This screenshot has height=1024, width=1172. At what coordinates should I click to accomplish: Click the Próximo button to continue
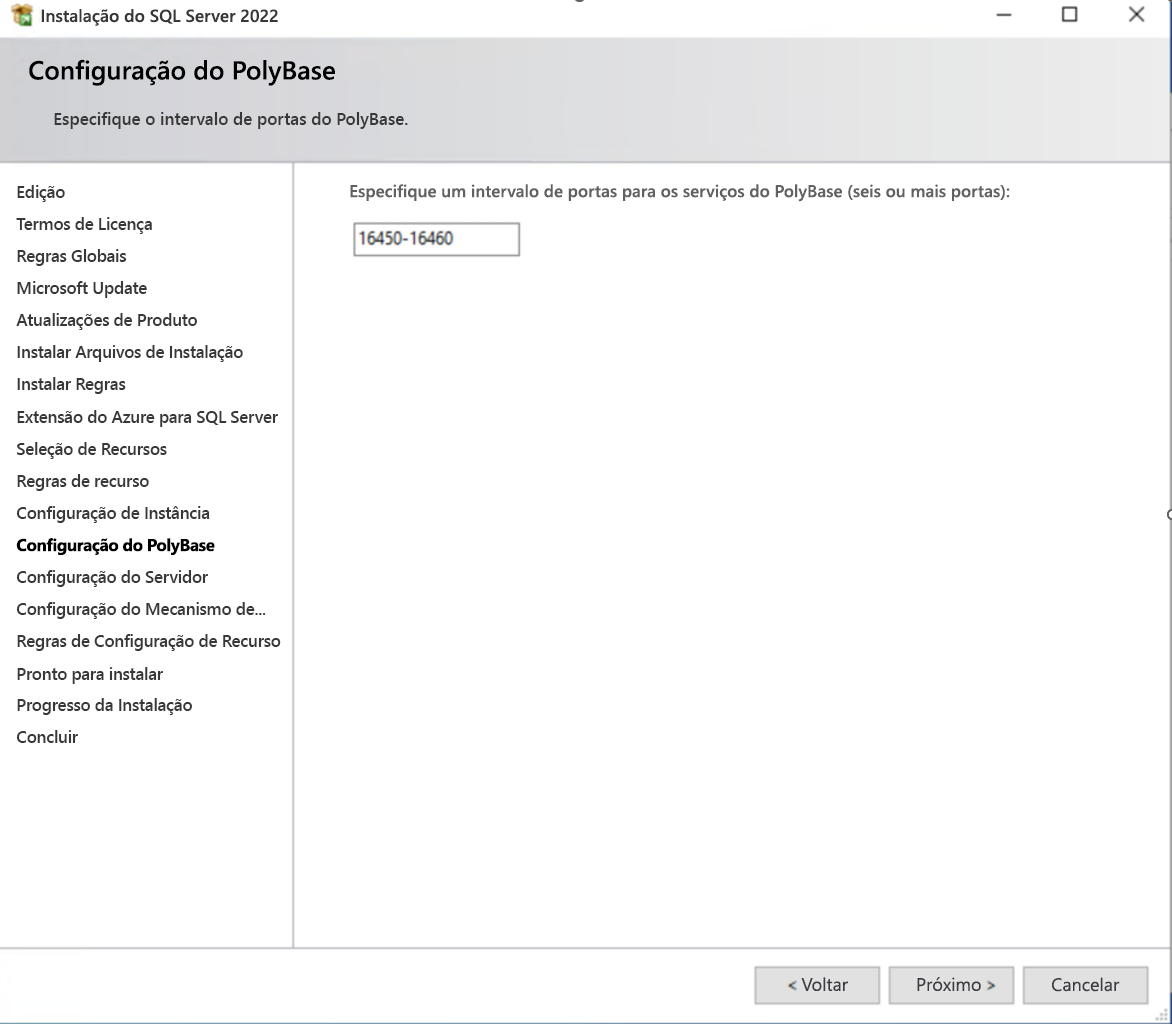click(x=950, y=985)
